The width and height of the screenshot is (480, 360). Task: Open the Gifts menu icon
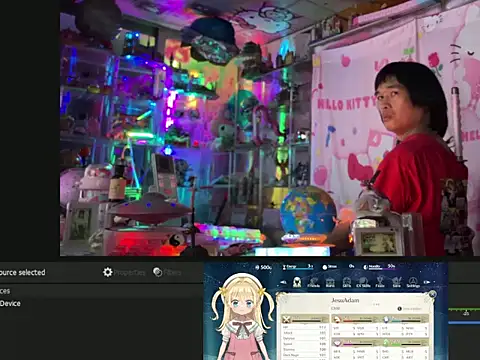pos(347,283)
